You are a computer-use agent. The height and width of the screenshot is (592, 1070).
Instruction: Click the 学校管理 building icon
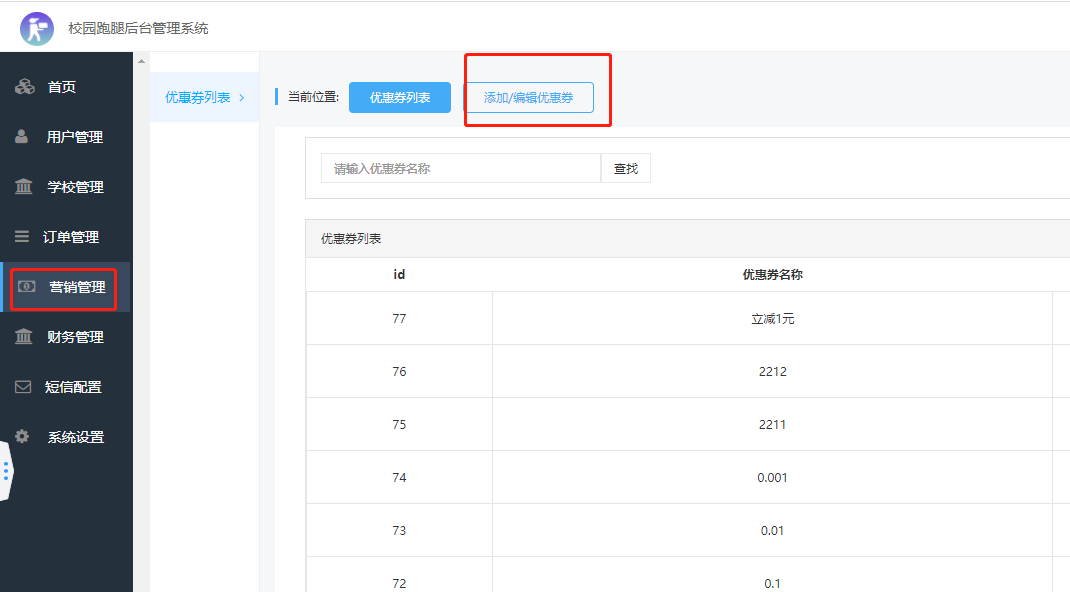tap(24, 186)
